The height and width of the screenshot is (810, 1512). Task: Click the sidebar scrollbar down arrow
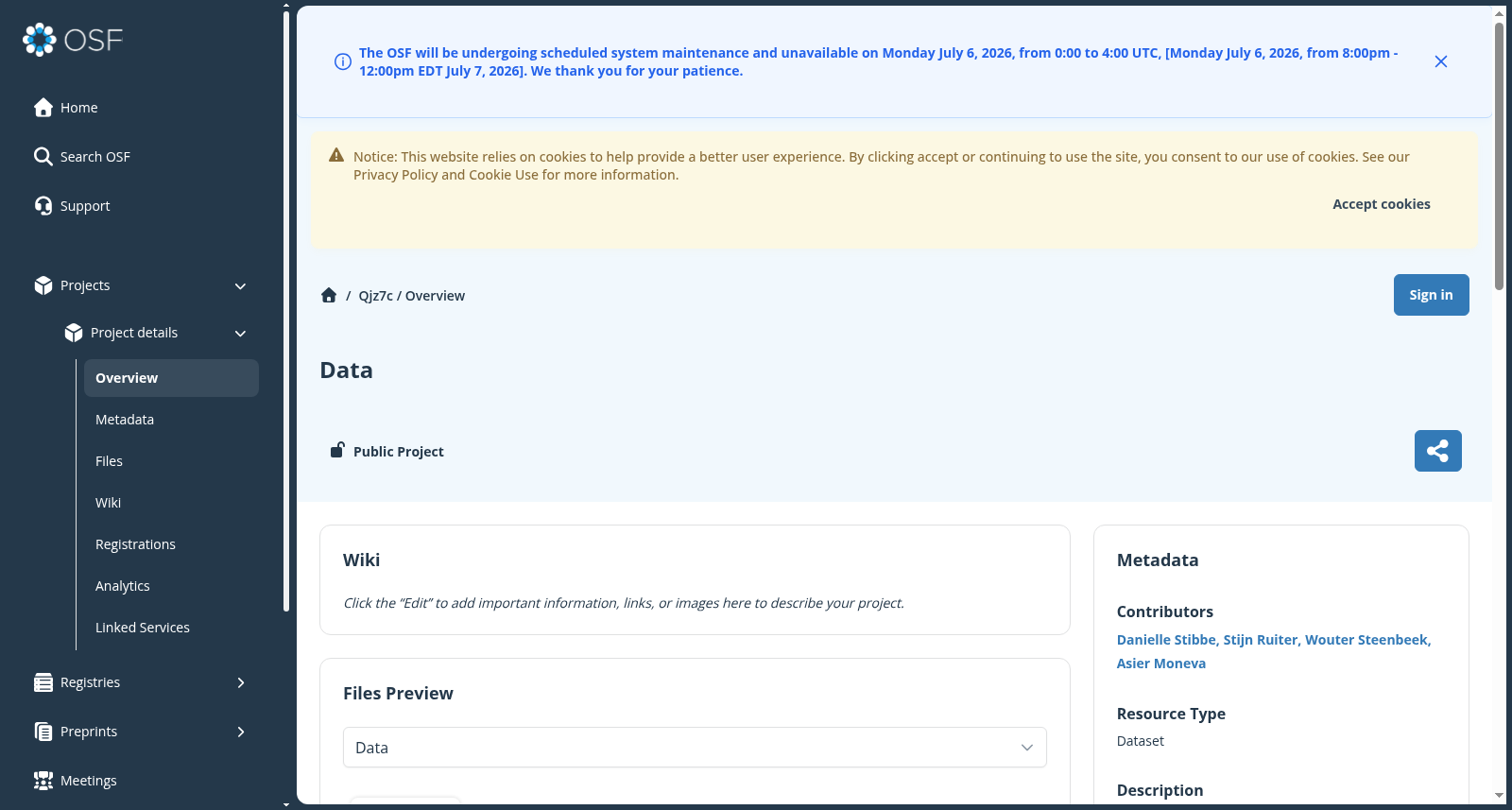(x=286, y=804)
